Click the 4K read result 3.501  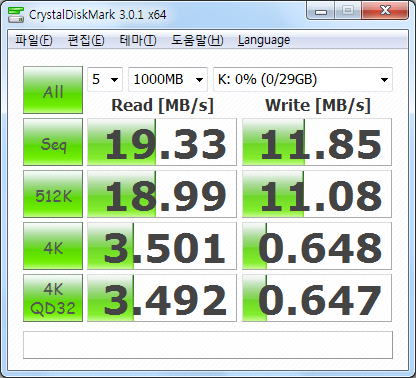tap(162, 246)
